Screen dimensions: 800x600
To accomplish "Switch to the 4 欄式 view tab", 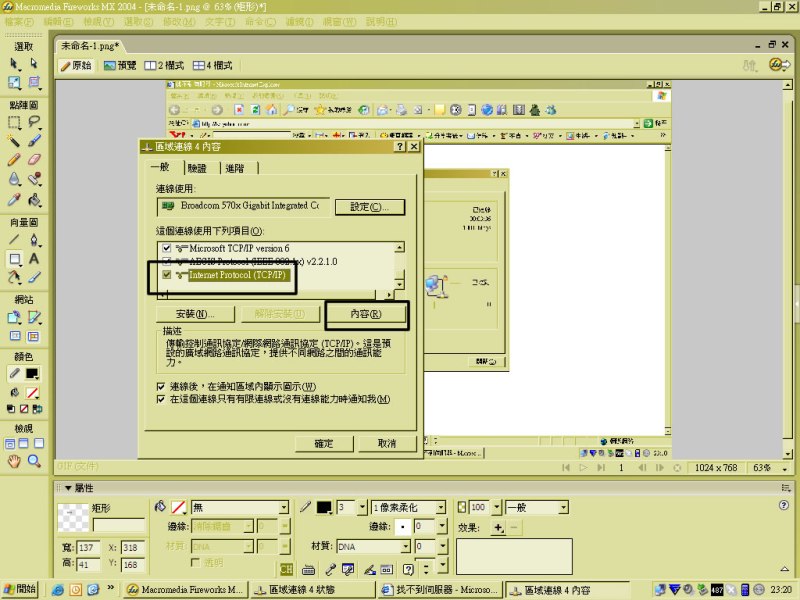I will (212, 65).
